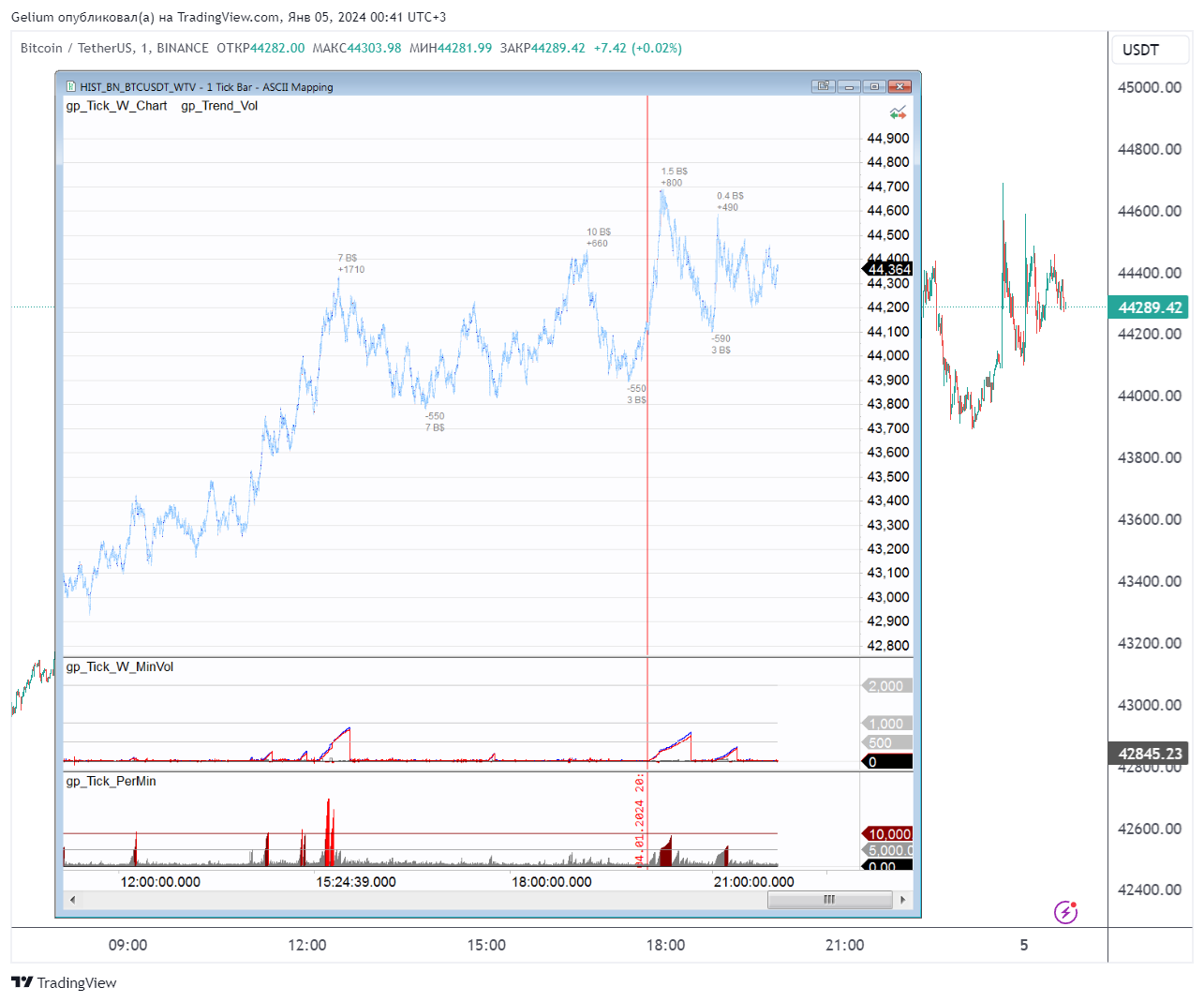
Task: Click the +1710 swing annotation
Action: click(351, 270)
